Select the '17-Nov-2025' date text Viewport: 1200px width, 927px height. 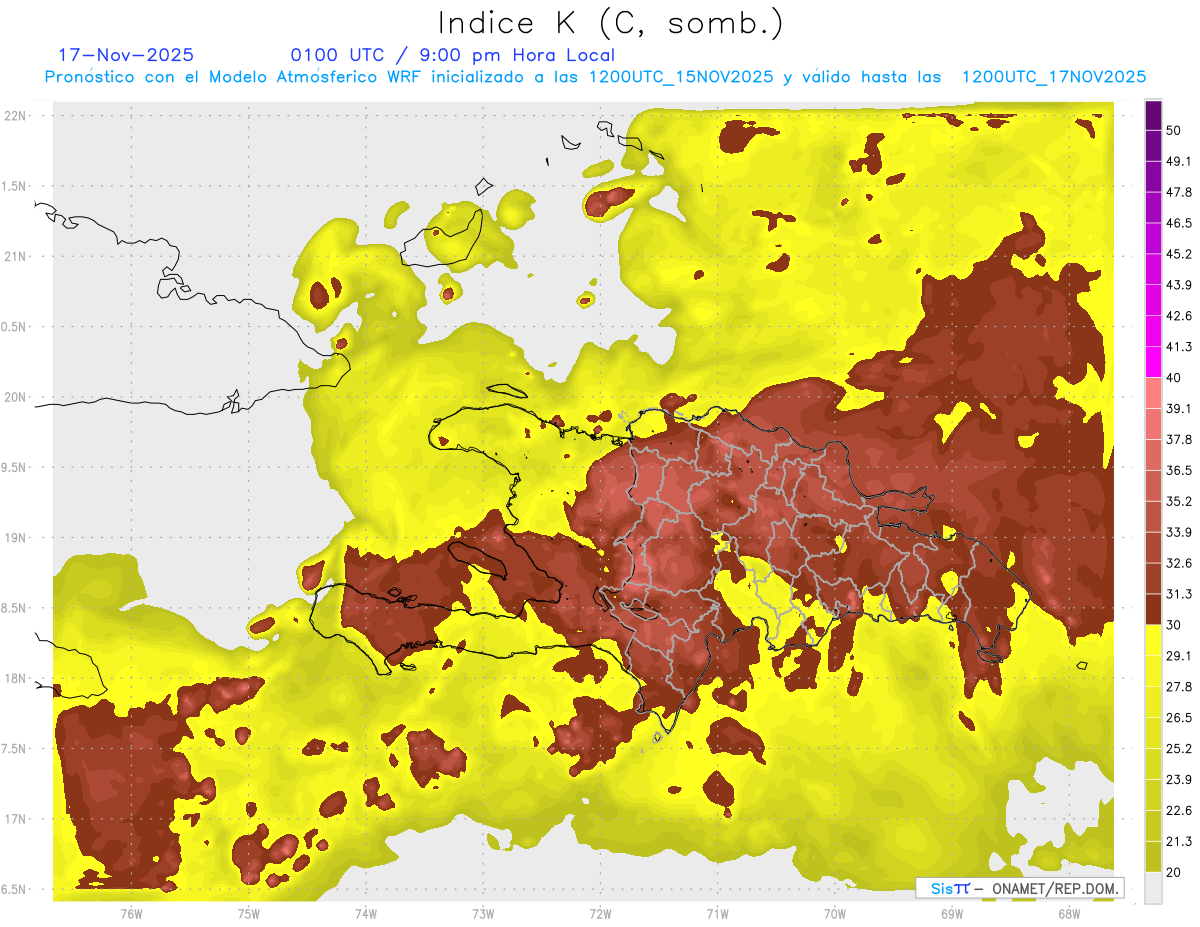click(126, 55)
